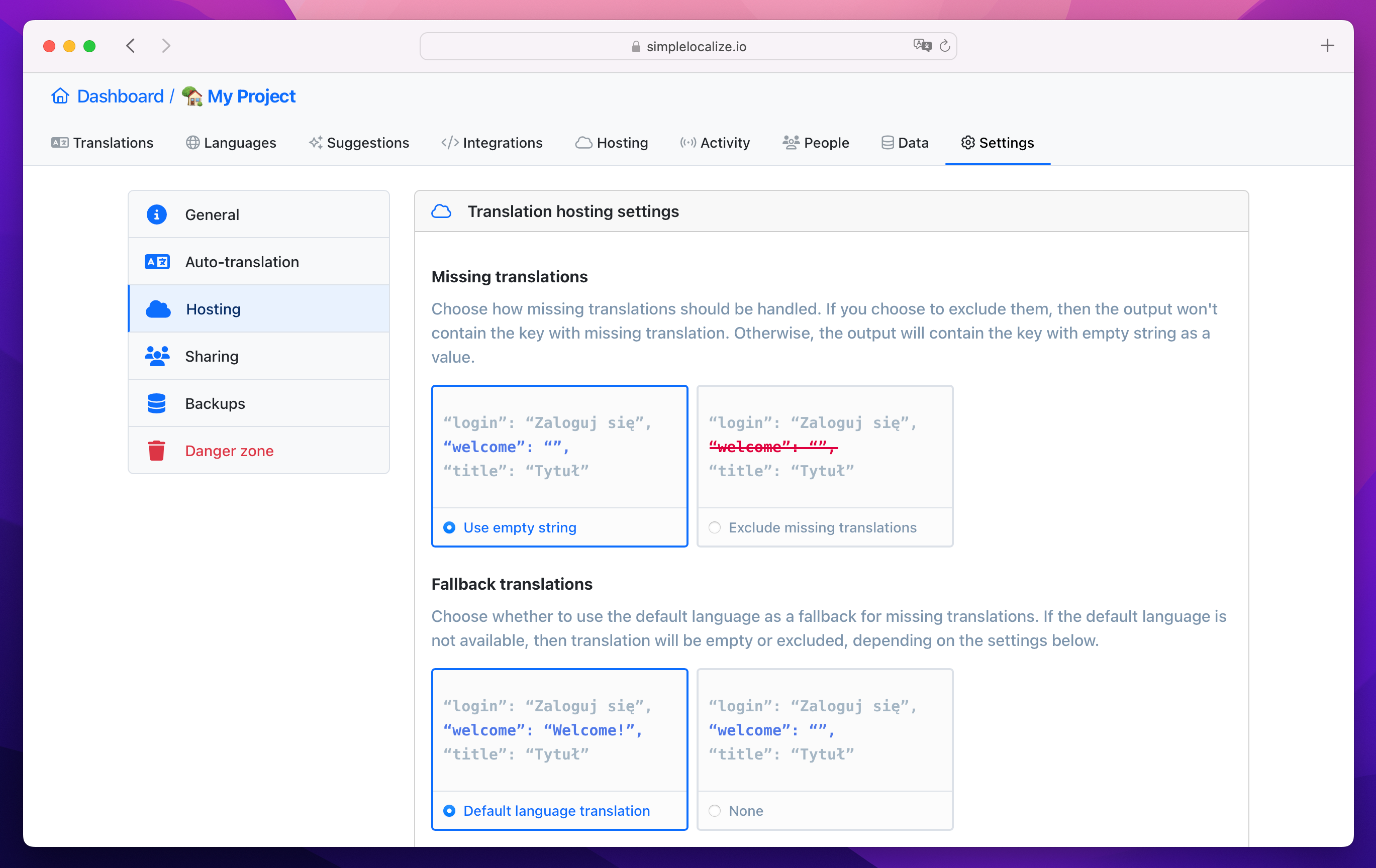Go forward with the browser forward arrow
This screenshot has width=1376, height=868.
[x=166, y=46]
